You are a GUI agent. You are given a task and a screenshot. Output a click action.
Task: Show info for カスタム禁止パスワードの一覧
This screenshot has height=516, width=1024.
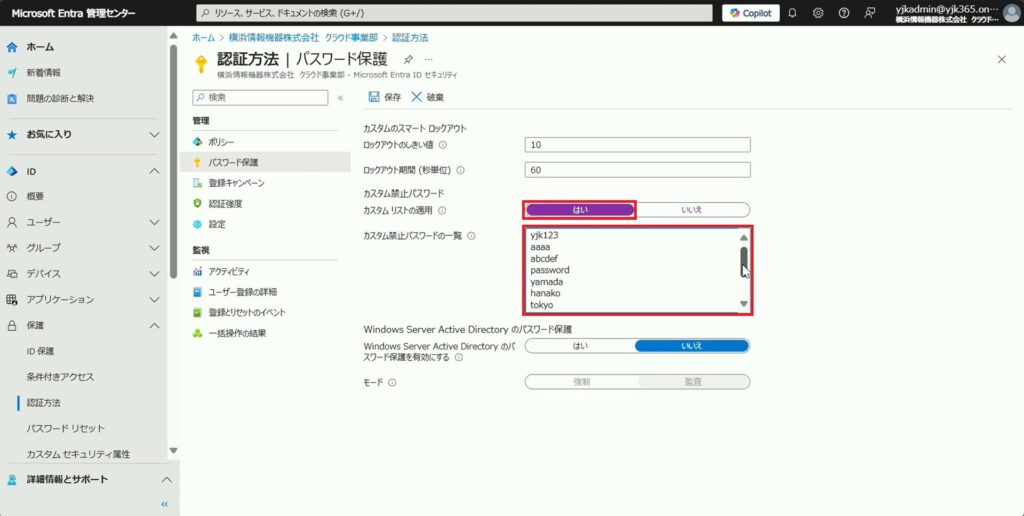pyautogui.click(x=471, y=236)
